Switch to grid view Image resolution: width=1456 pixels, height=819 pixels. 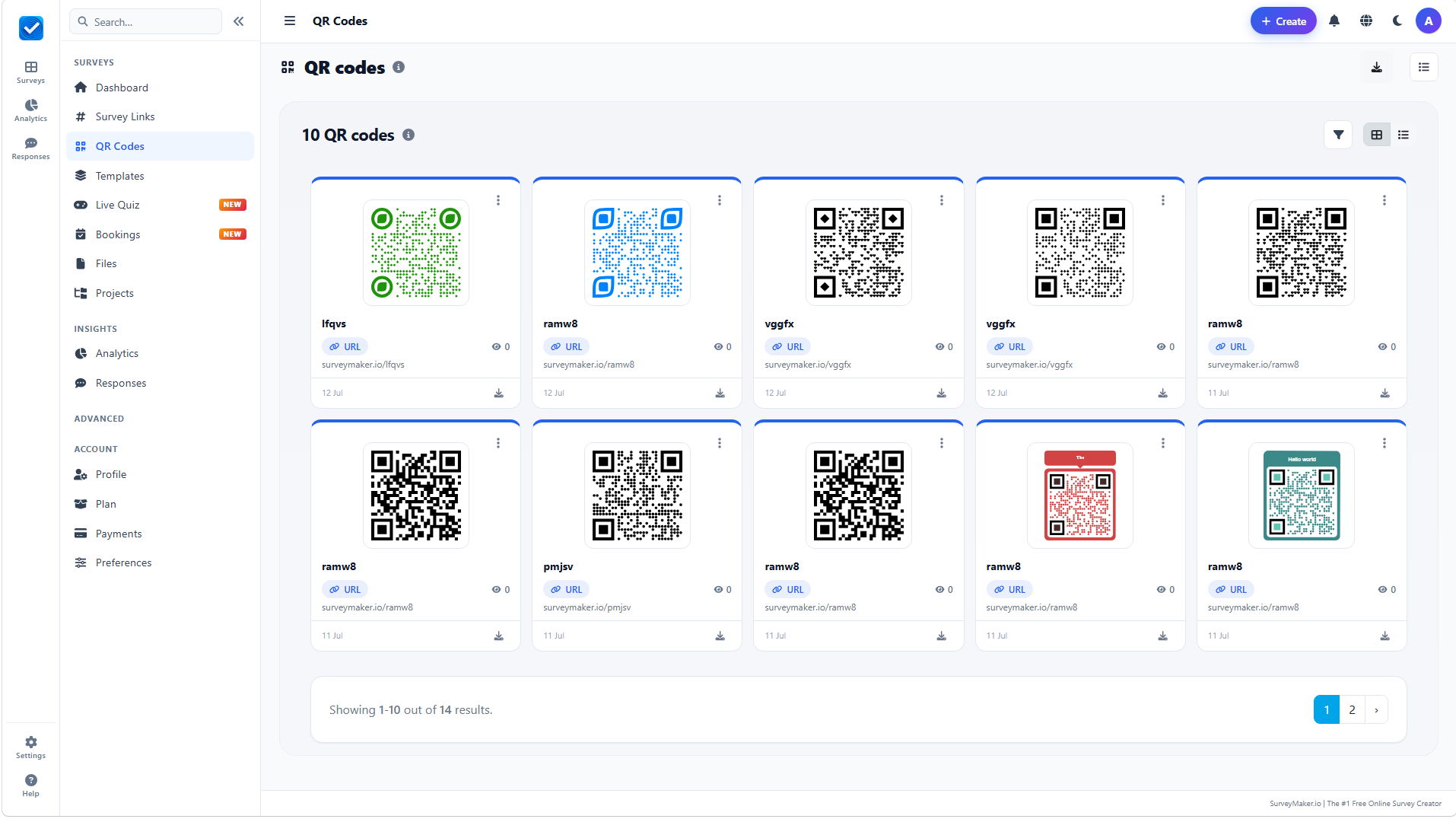click(1376, 135)
